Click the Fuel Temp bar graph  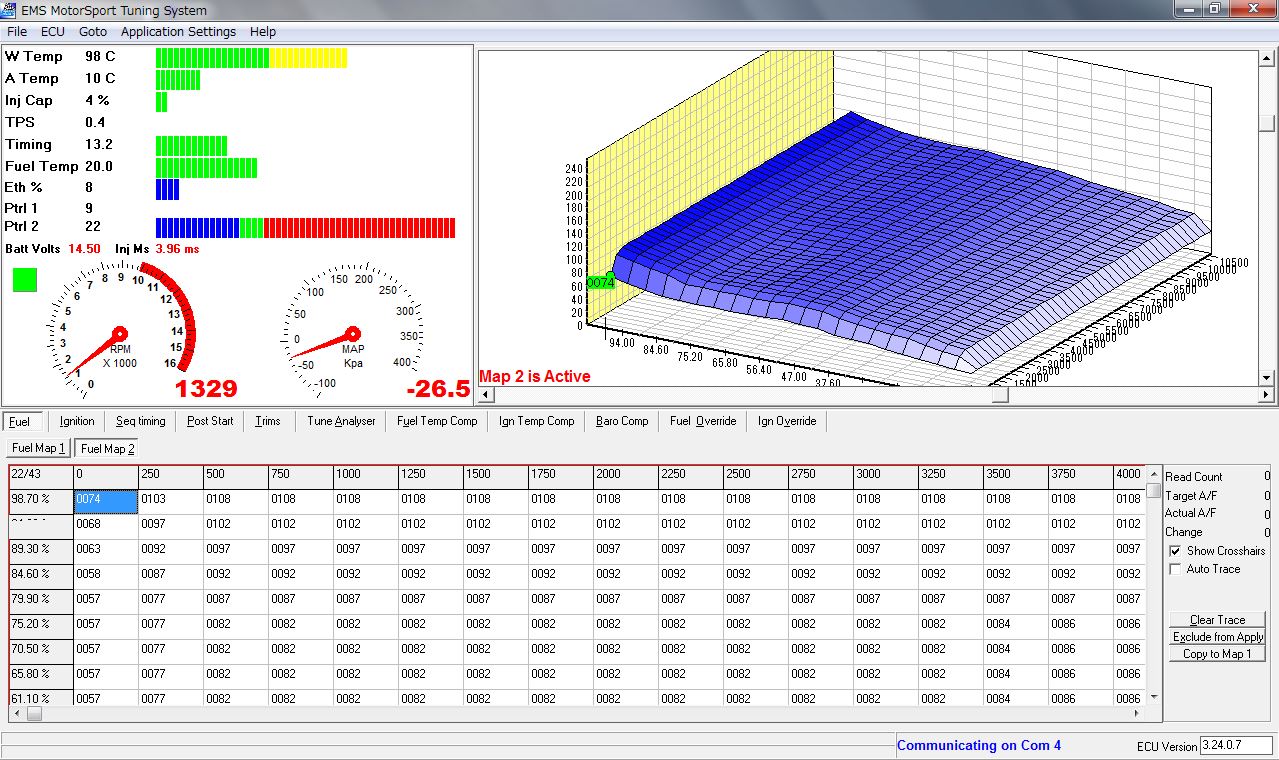click(x=206, y=168)
